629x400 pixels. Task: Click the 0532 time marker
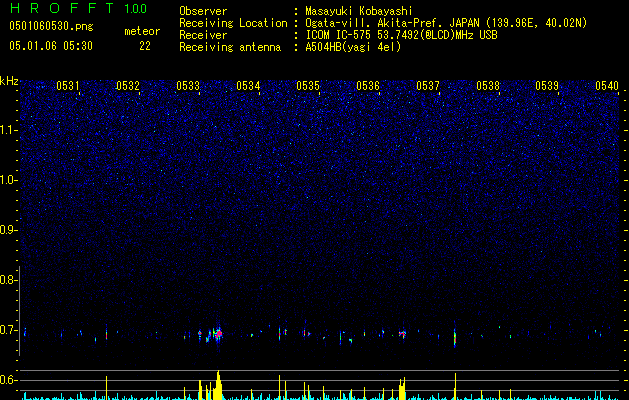(128, 86)
